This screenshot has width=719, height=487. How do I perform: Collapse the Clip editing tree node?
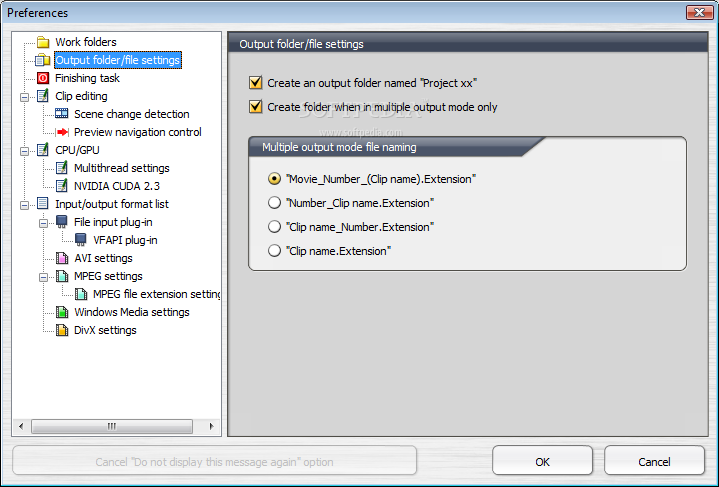point(24,97)
